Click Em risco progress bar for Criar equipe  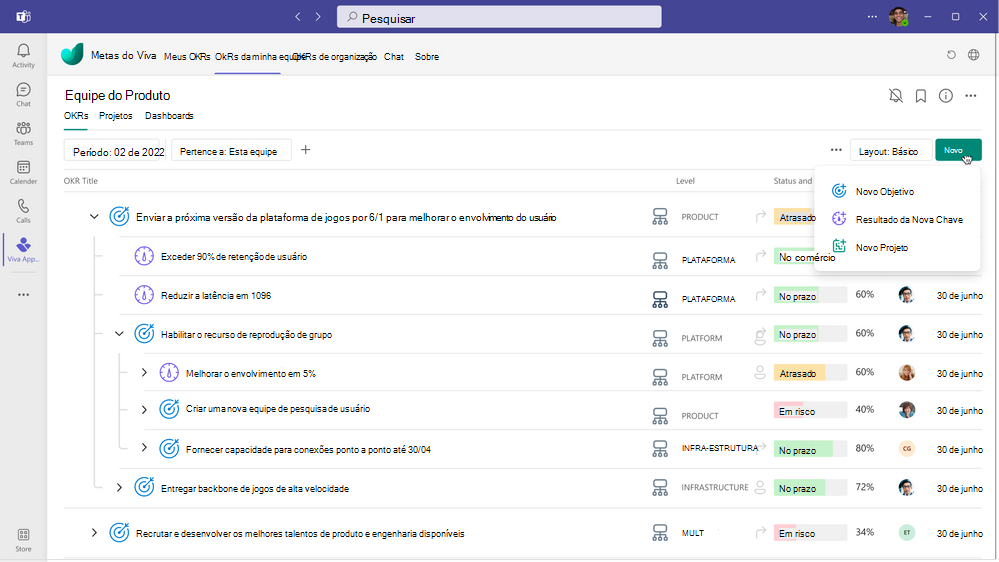pos(810,411)
